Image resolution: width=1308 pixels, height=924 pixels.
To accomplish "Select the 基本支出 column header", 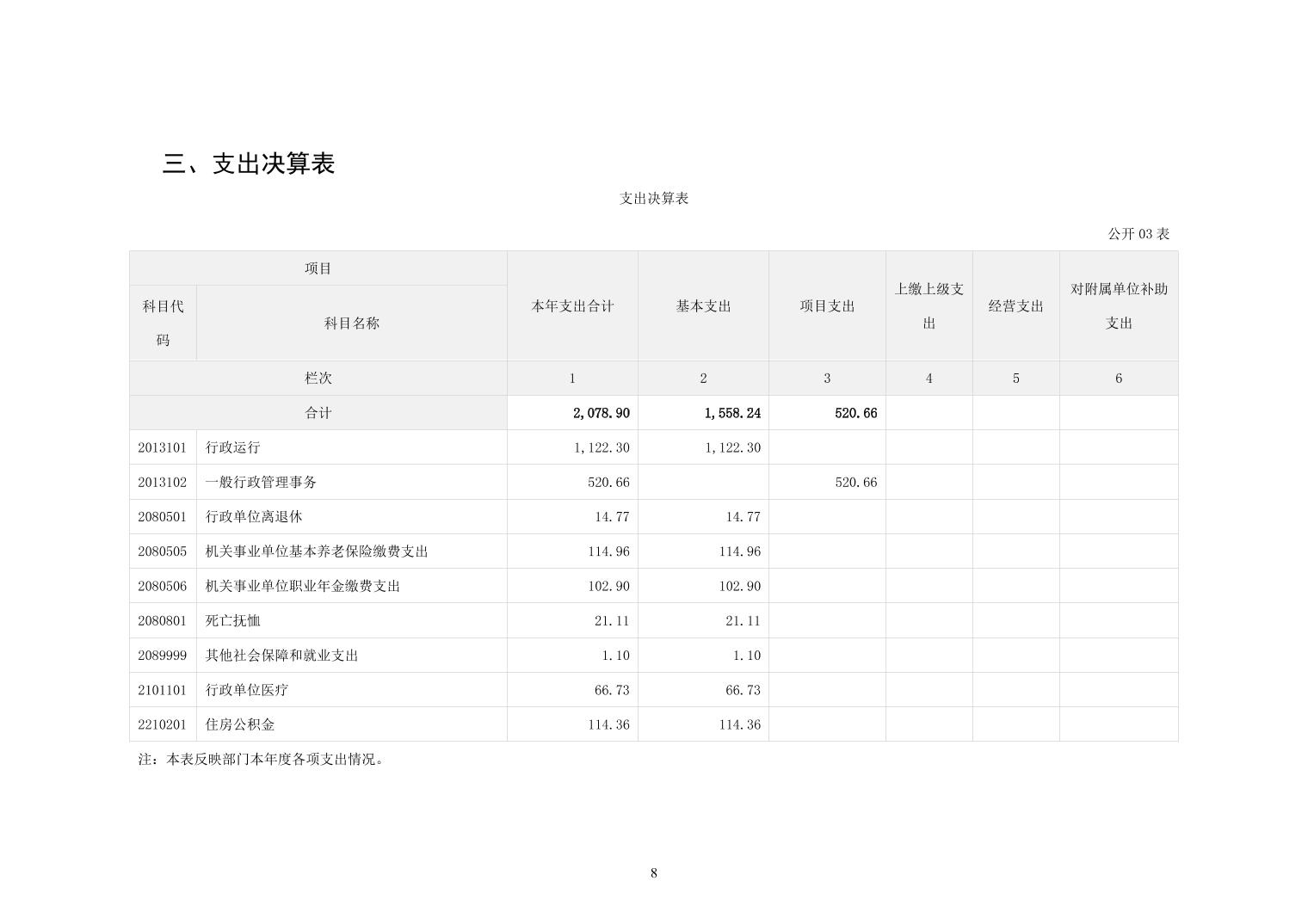I will tap(703, 306).
